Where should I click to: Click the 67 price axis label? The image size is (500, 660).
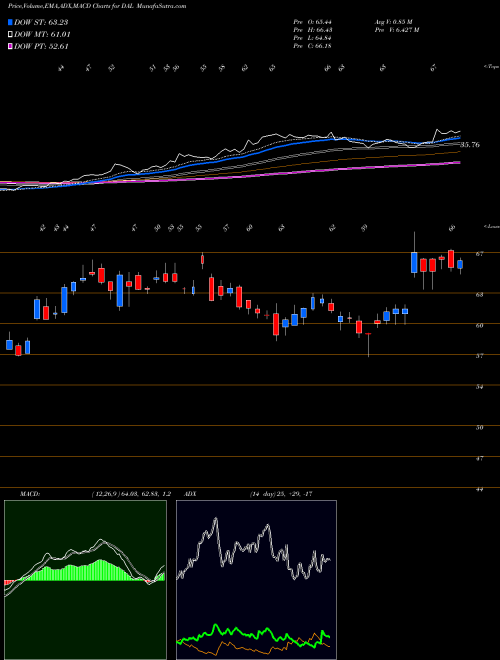479,254
